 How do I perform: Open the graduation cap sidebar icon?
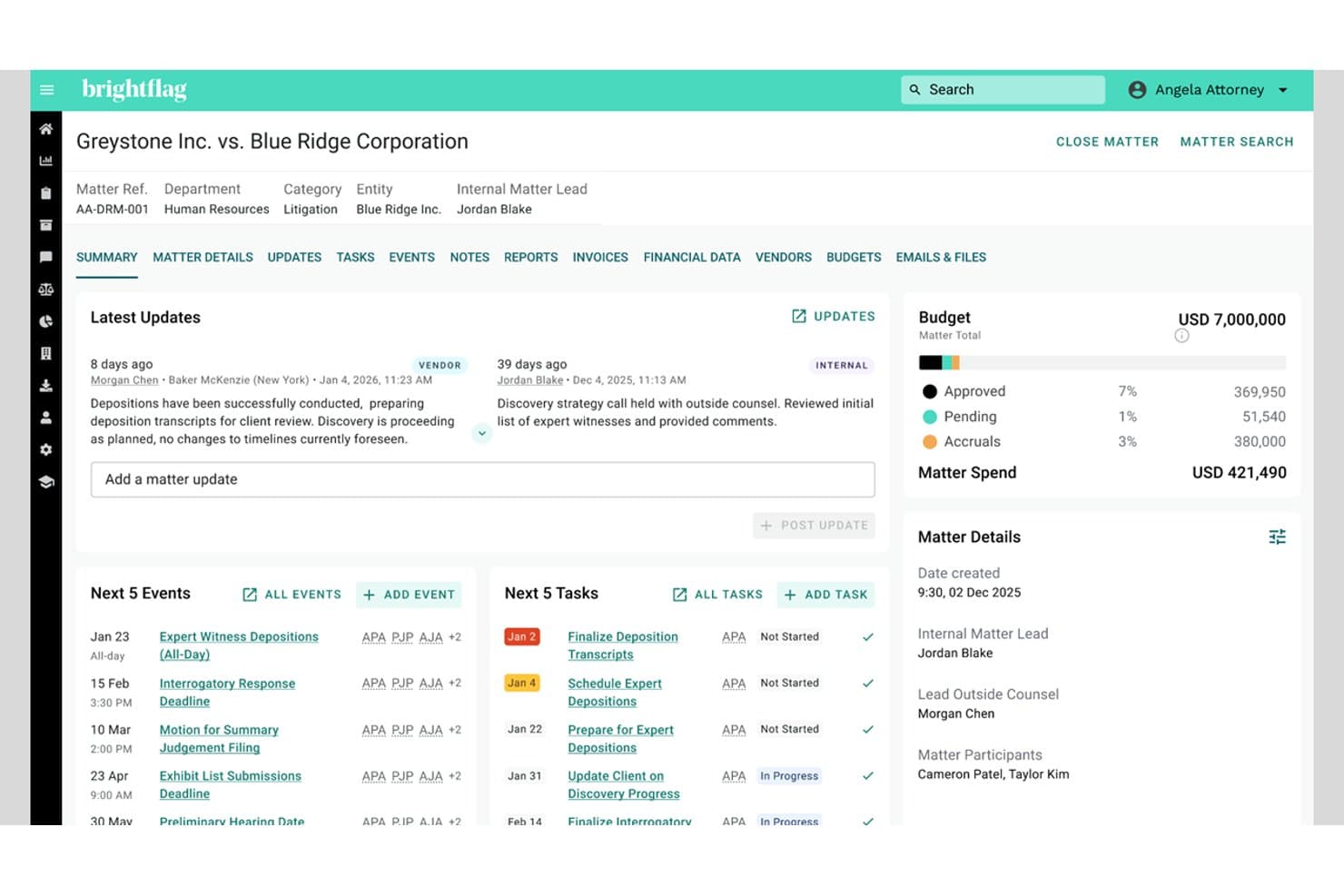coord(46,482)
